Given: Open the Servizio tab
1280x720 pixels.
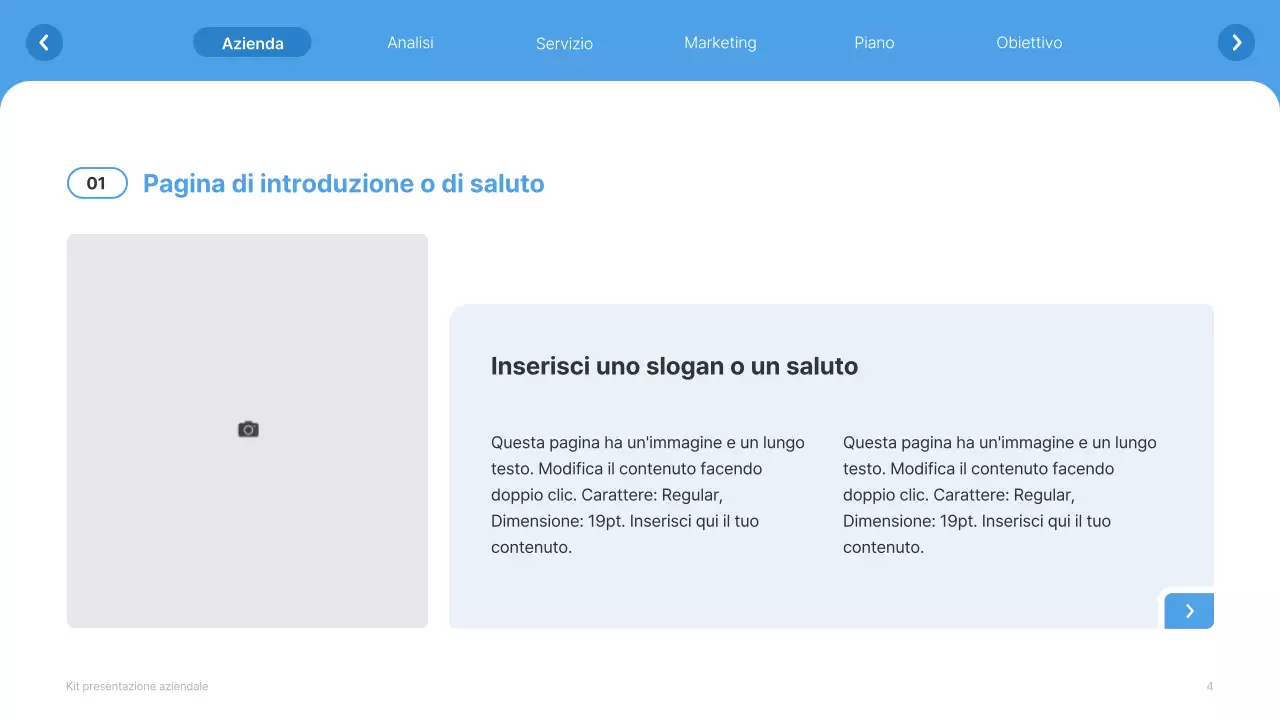Looking at the screenshot, I should 564,44.
